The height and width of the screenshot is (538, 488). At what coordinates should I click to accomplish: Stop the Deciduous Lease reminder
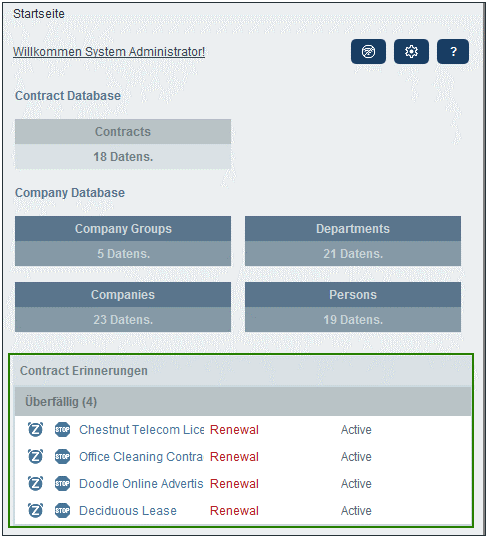(62, 511)
